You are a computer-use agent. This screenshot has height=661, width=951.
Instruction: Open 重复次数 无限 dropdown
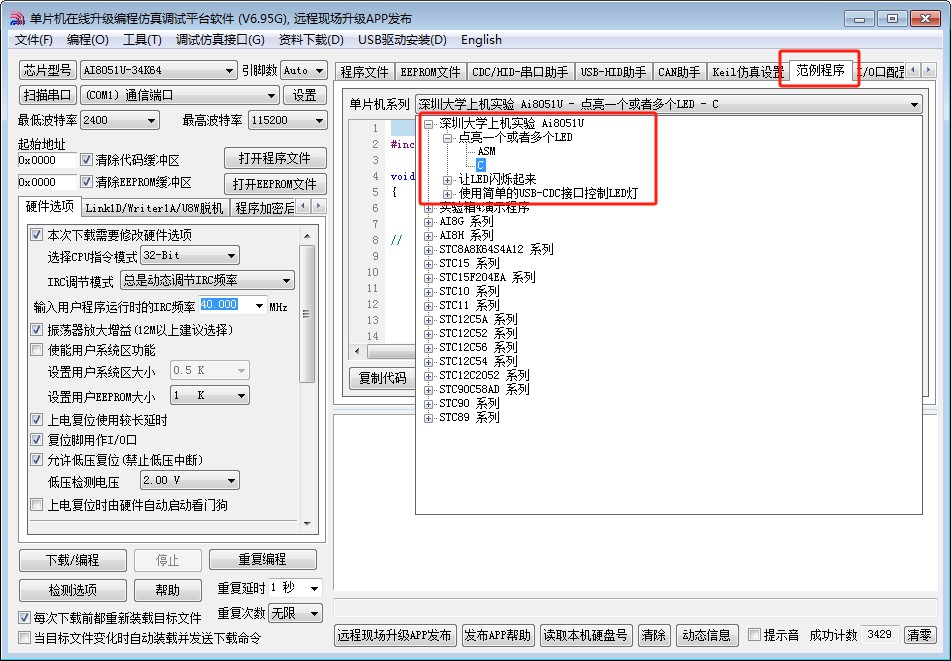295,613
